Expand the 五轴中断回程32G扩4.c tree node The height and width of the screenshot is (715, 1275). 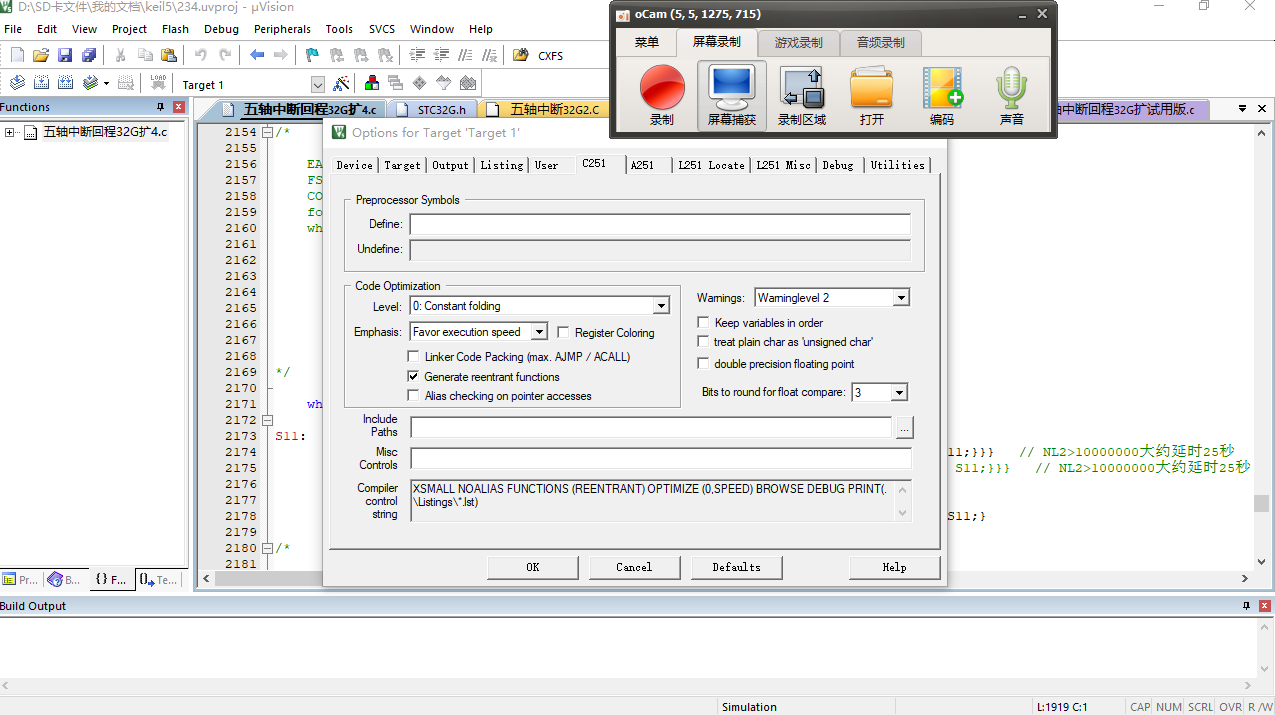10,132
